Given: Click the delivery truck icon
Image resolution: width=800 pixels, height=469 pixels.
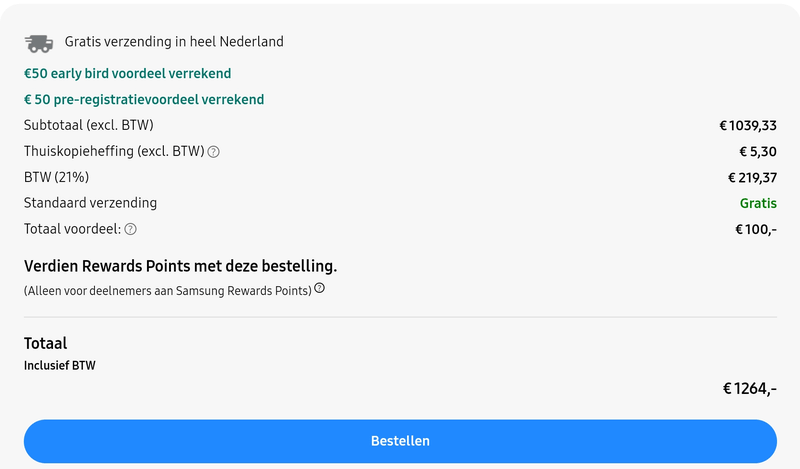Looking at the screenshot, I should [38, 43].
